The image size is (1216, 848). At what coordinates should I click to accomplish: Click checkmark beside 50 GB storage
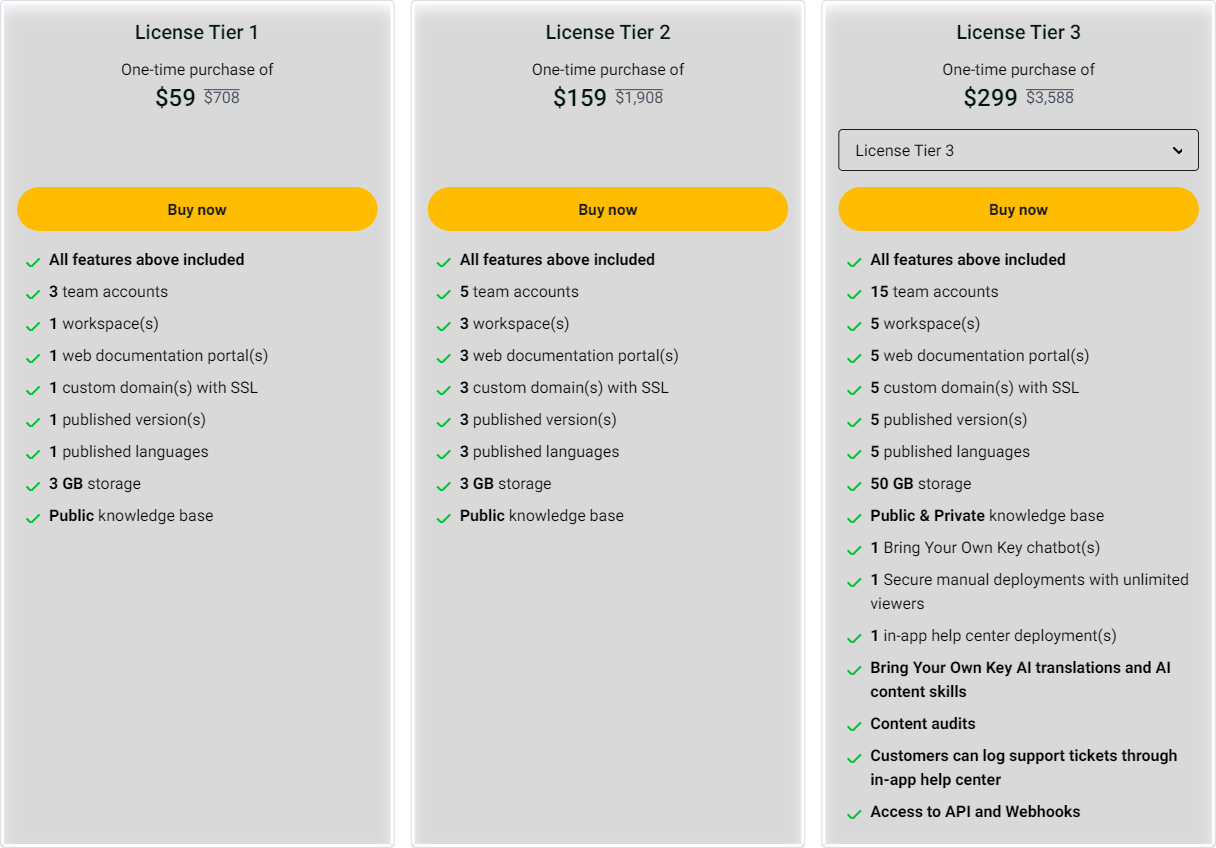[x=854, y=486]
